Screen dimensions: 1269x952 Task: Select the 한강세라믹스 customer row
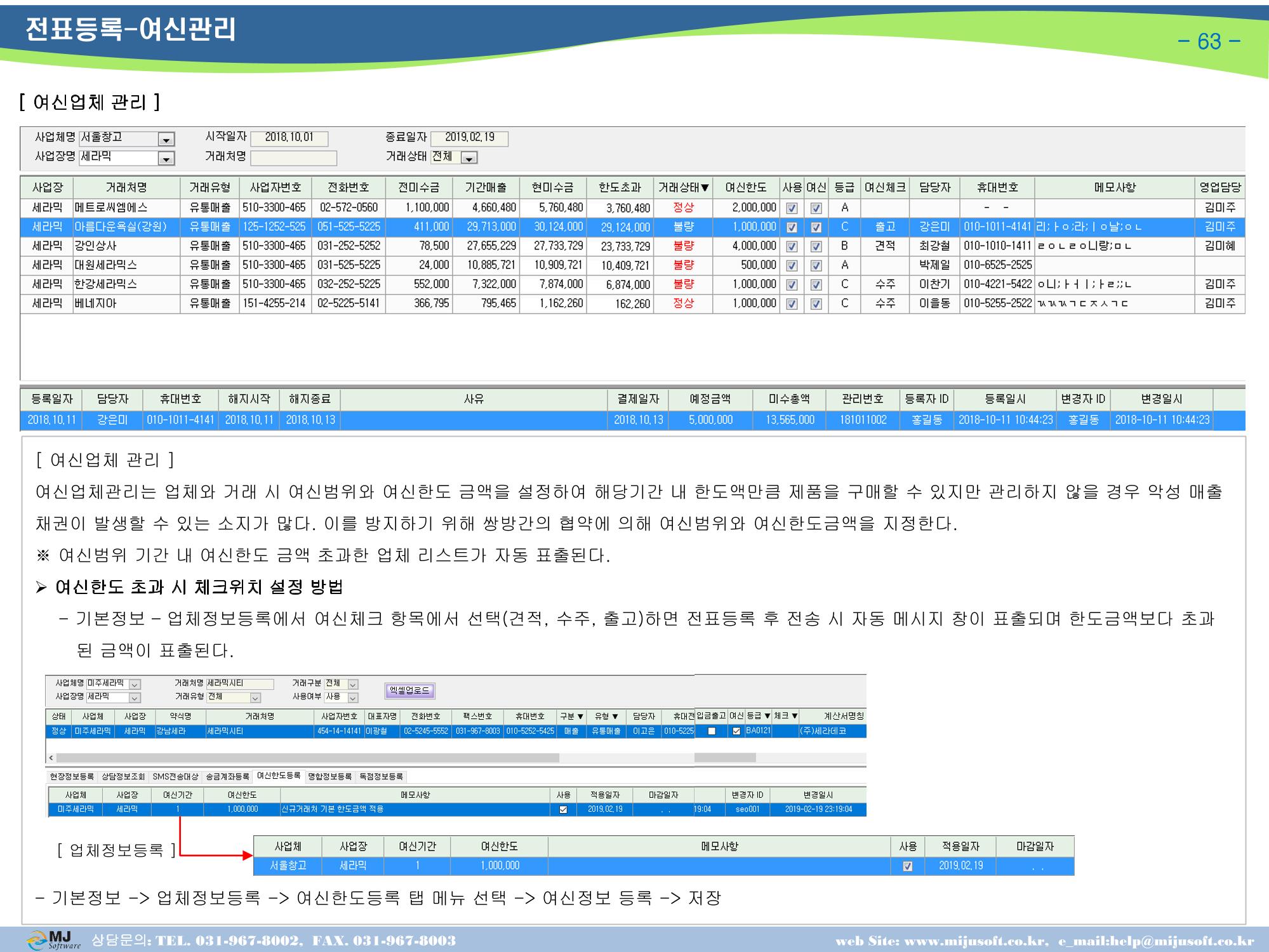point(632,284)
